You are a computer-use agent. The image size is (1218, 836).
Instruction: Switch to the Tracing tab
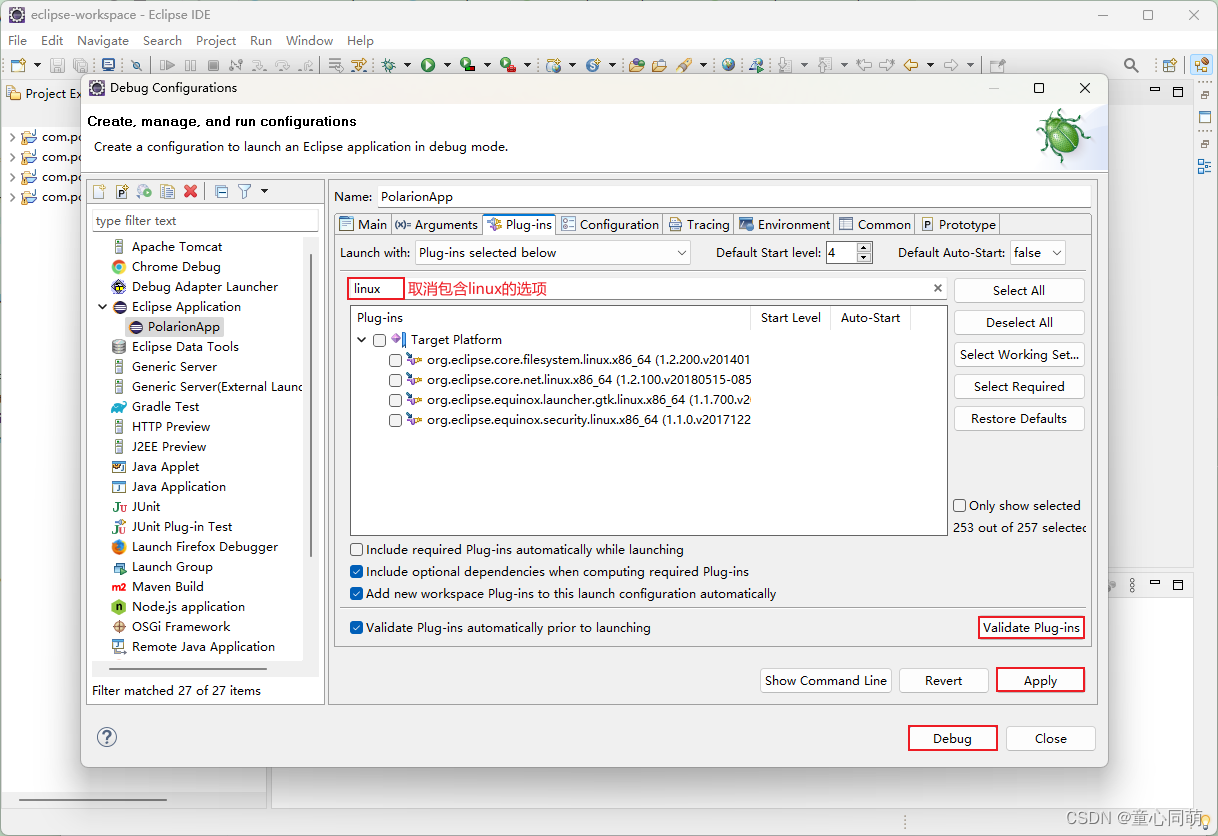point(699,224)
